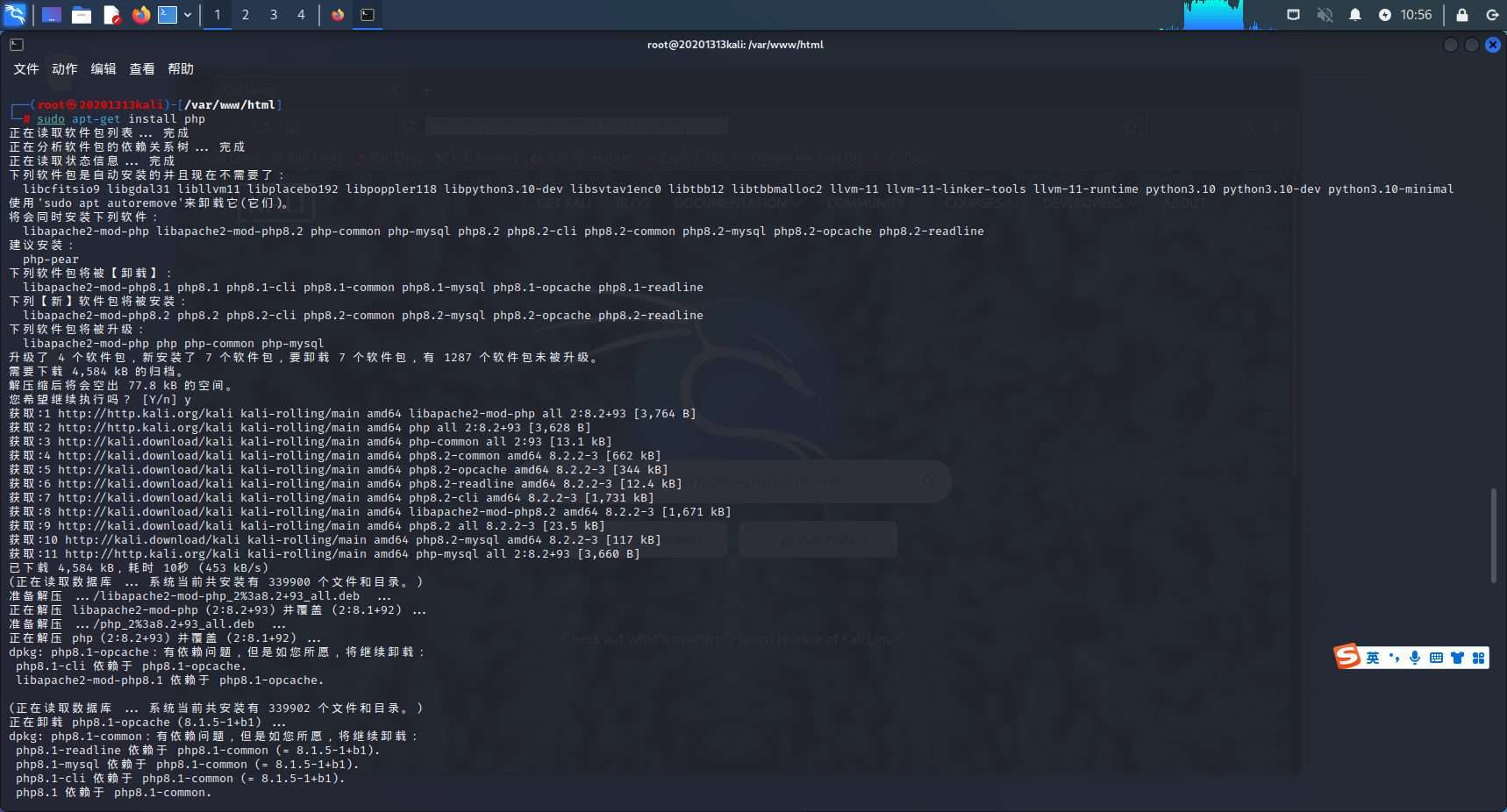
Task: Maximize the terminal window
Action: pos(1472,45)
